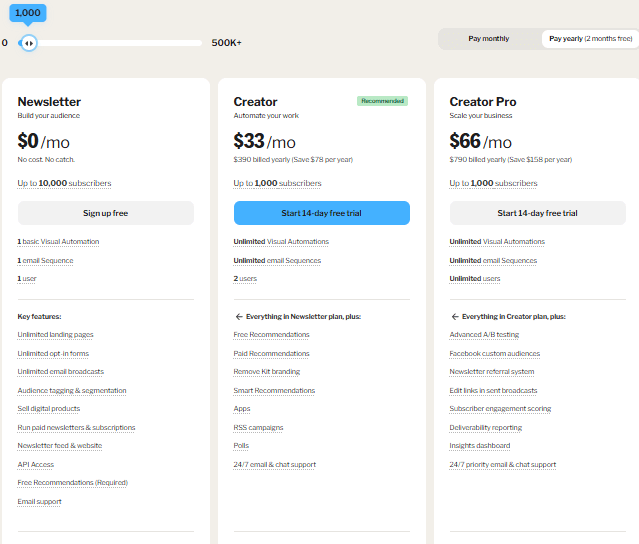Click the subscriber count slider handle
This screenshot has height=544, width=639.
coord(29,43)
